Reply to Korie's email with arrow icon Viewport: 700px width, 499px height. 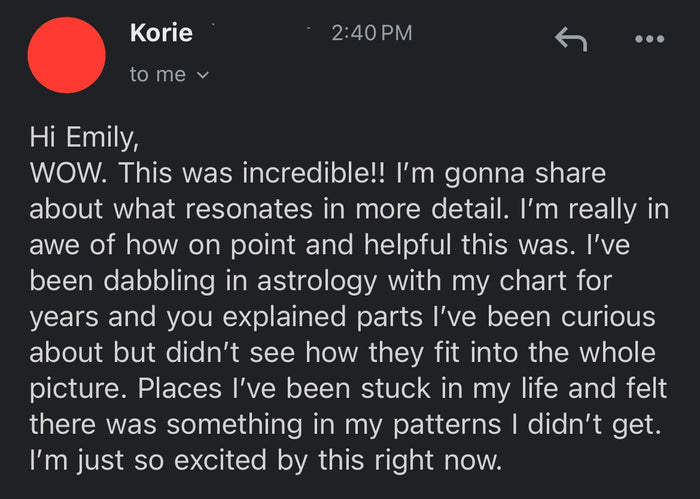click(570, 39)
